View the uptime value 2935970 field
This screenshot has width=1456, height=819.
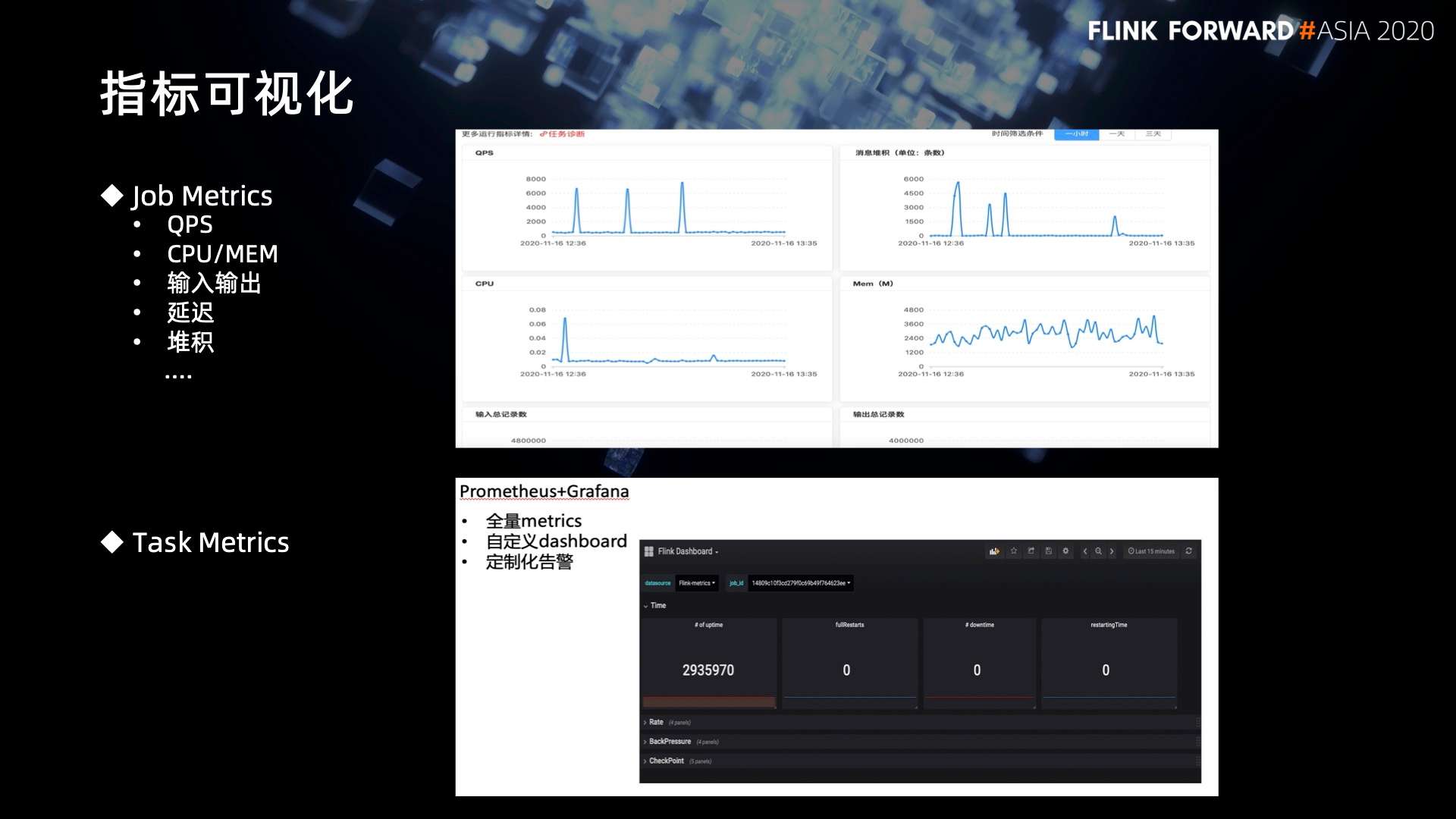707,669
